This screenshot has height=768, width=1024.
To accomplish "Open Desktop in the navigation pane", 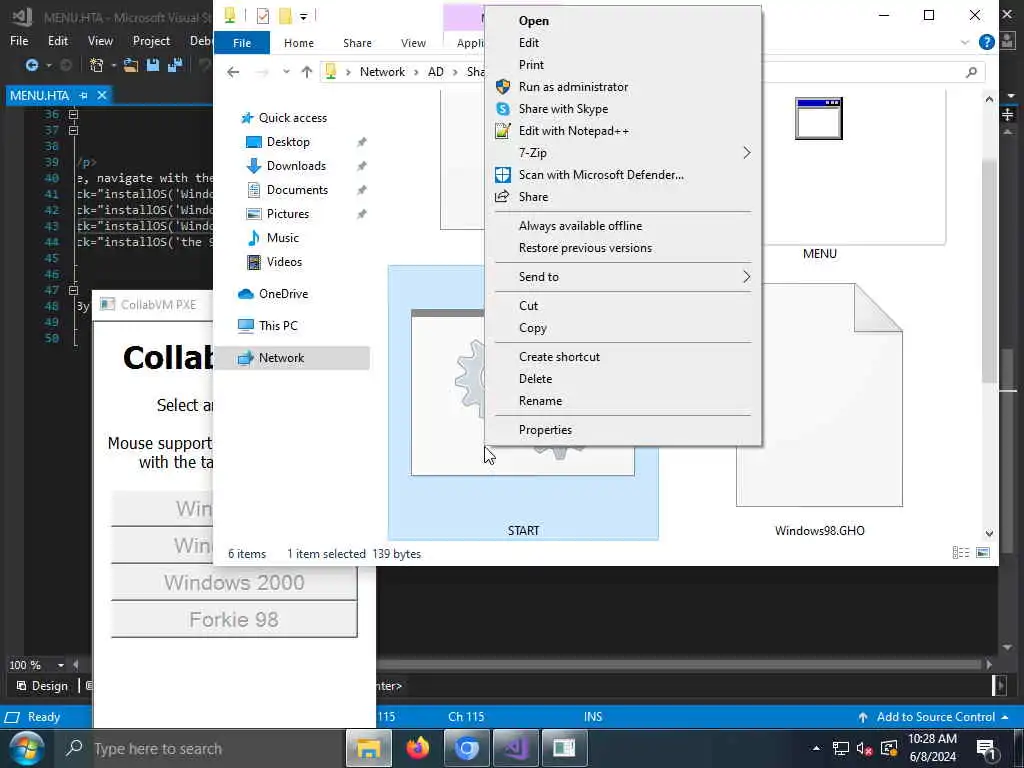I will coord(288,142).
